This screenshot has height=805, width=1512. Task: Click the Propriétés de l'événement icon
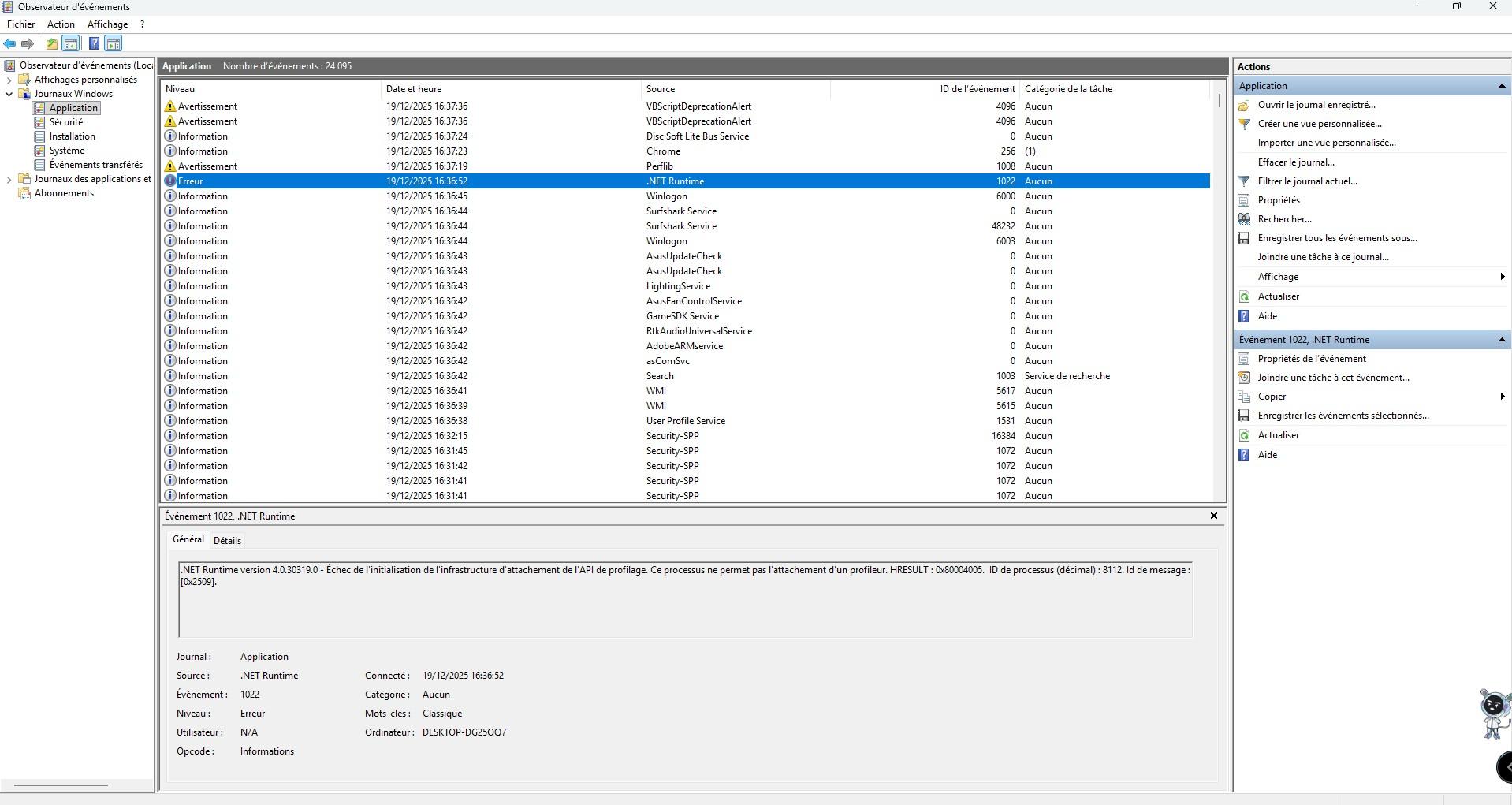(1244, 359)
